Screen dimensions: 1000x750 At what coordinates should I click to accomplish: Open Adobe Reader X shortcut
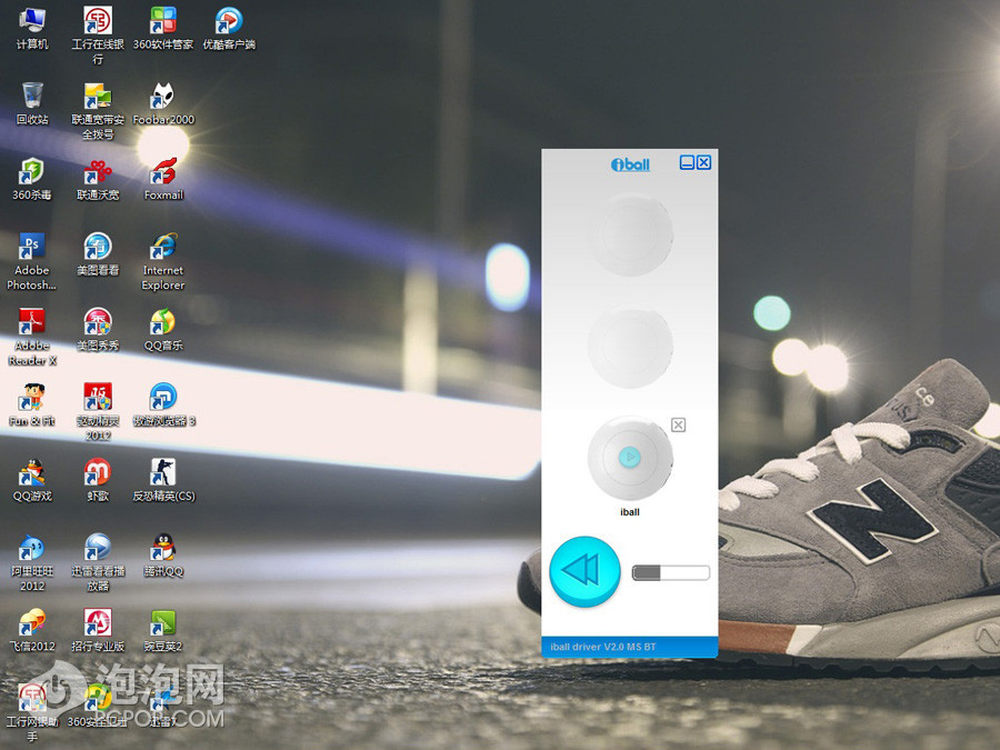[32, 337]
